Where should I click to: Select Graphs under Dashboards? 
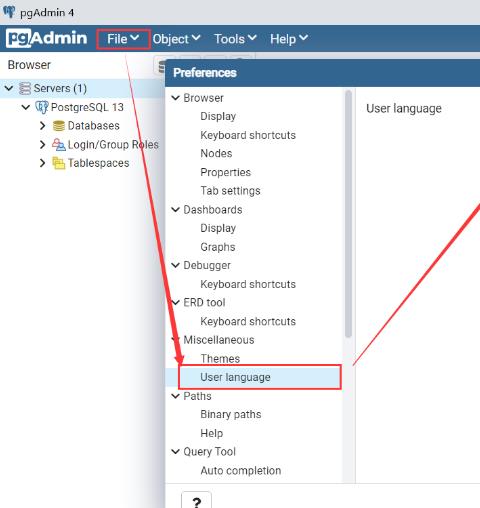click(218, 247)
